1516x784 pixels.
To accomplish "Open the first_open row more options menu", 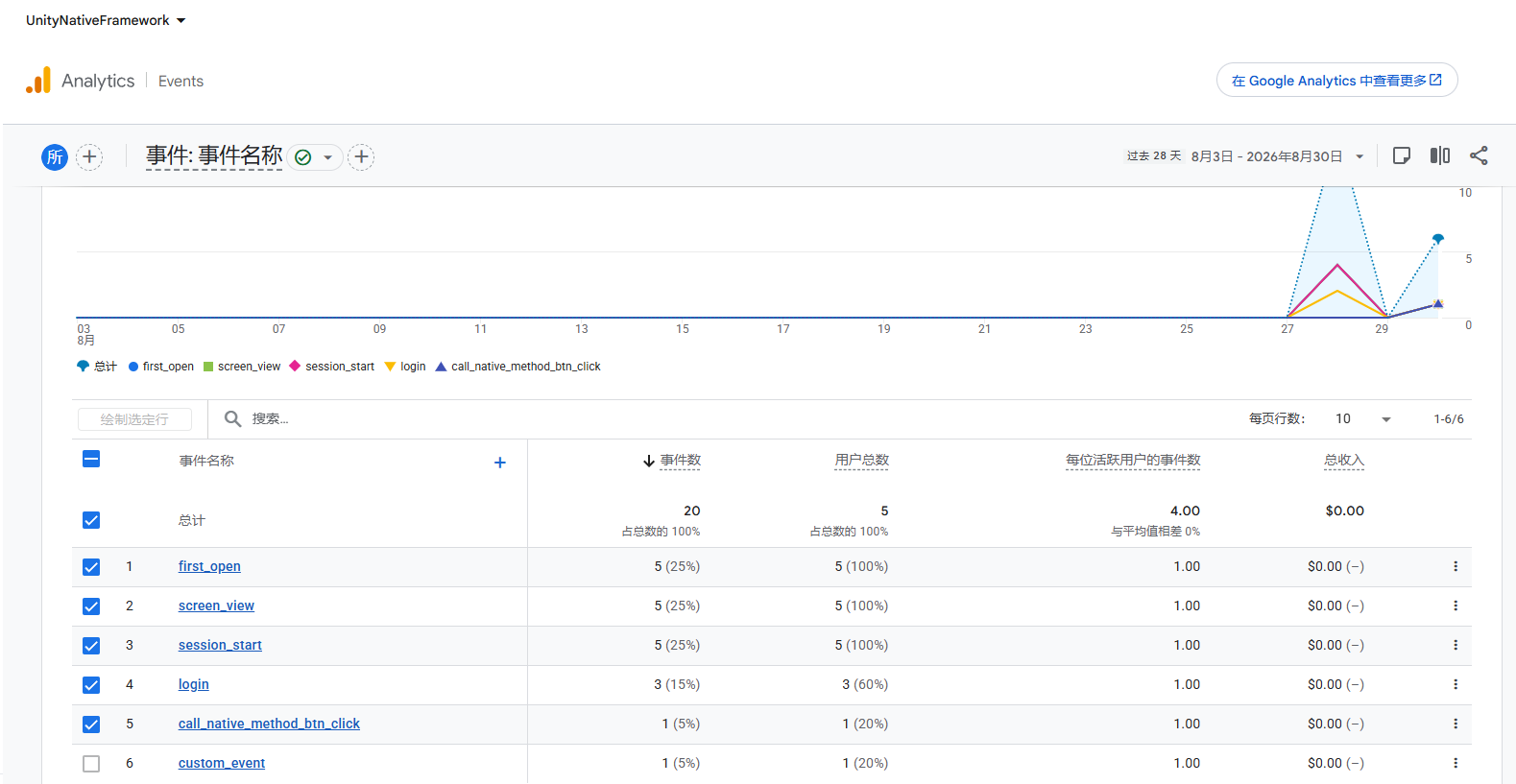I will point(1456,566).
